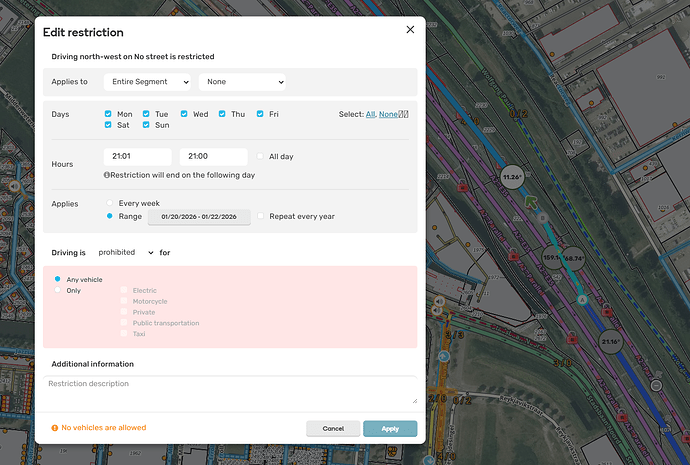
Task: Click the 21.16° junction angle marker
Action: point(611,341)
